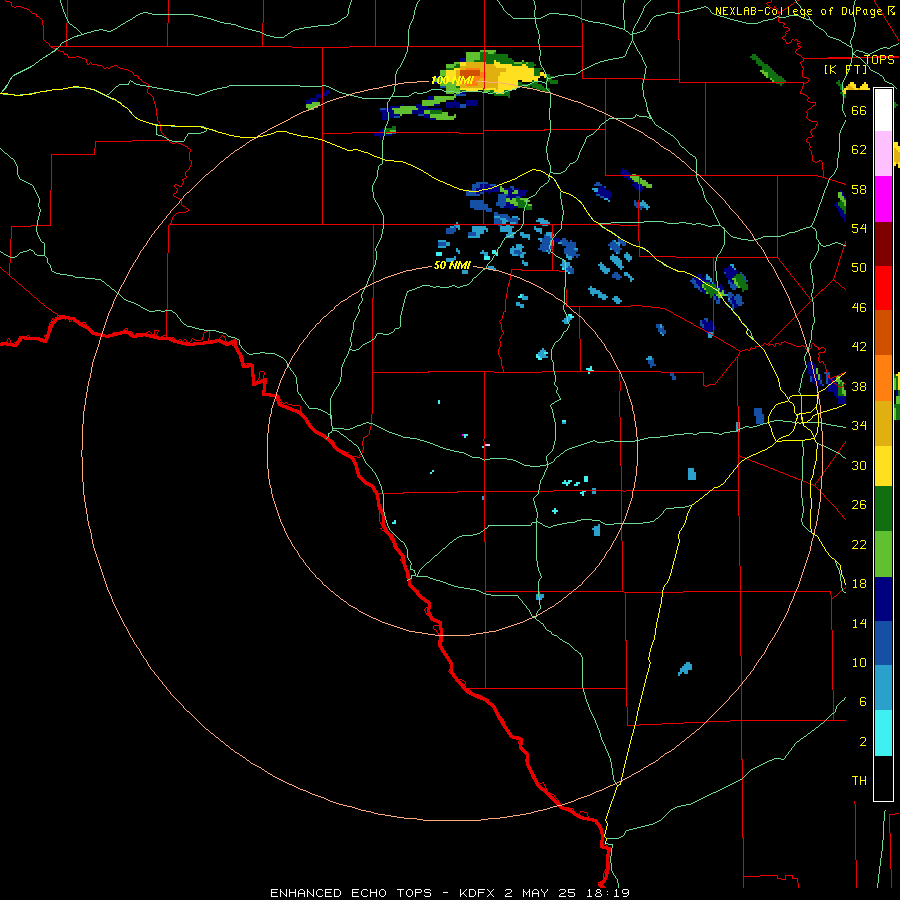Select the black TH legend swatch
This screenshot has height=900, width=900.
883,778
